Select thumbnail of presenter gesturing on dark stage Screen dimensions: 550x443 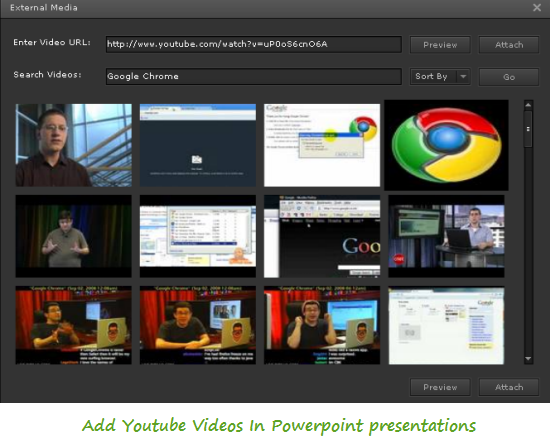74,236
